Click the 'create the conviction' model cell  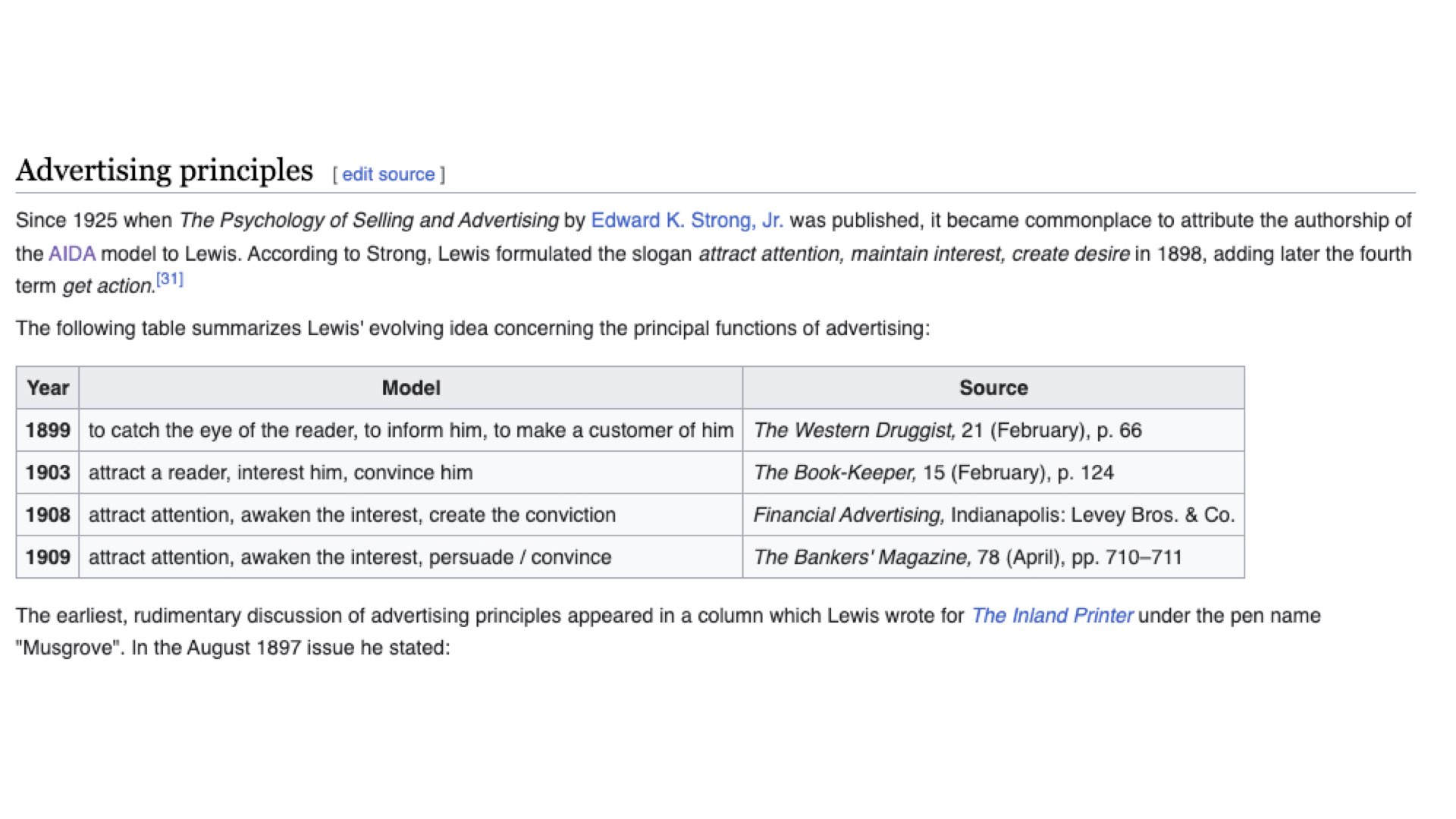click(411, 515)
